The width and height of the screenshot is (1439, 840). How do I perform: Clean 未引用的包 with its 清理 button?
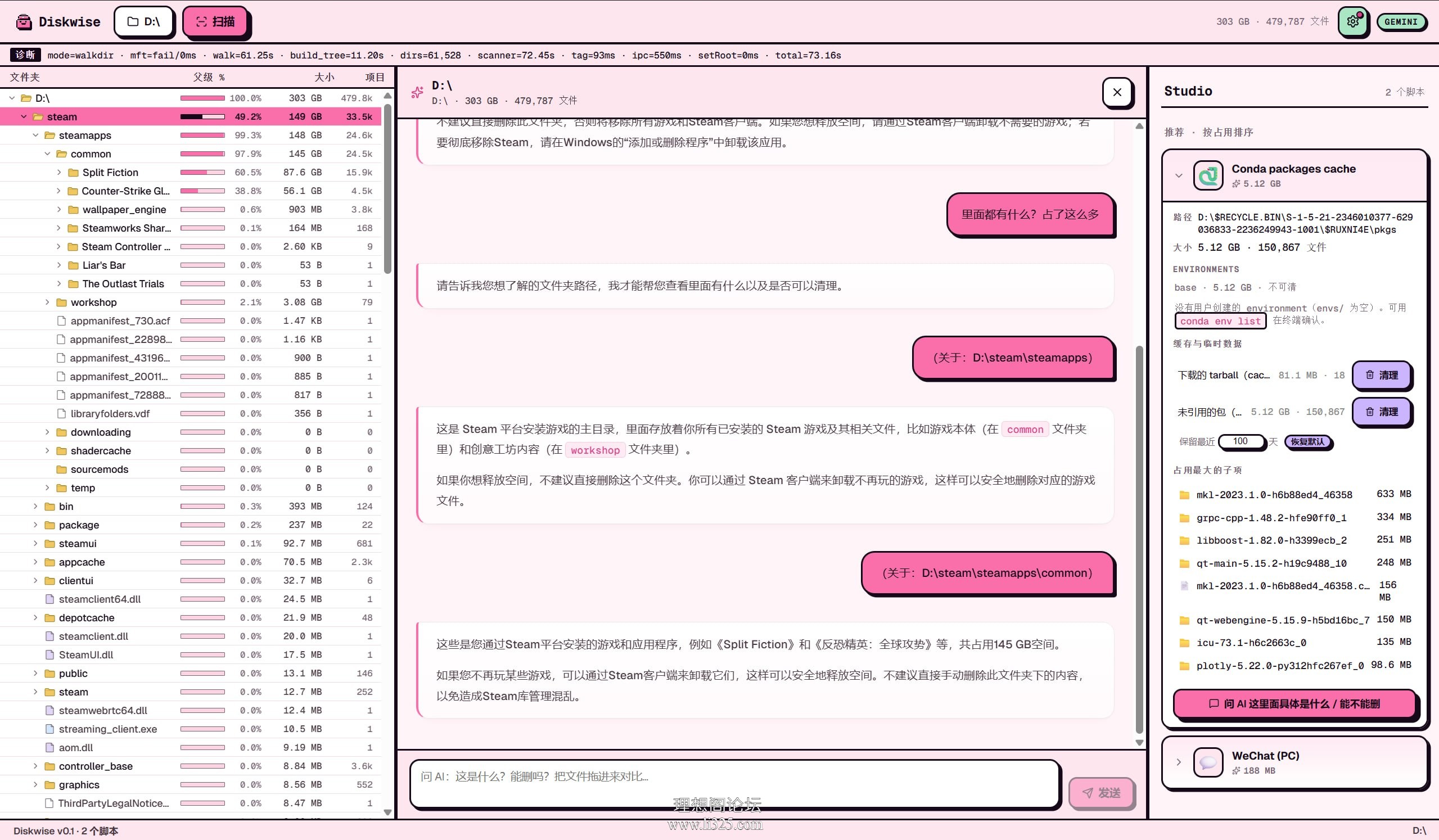tap(1381, 412)
